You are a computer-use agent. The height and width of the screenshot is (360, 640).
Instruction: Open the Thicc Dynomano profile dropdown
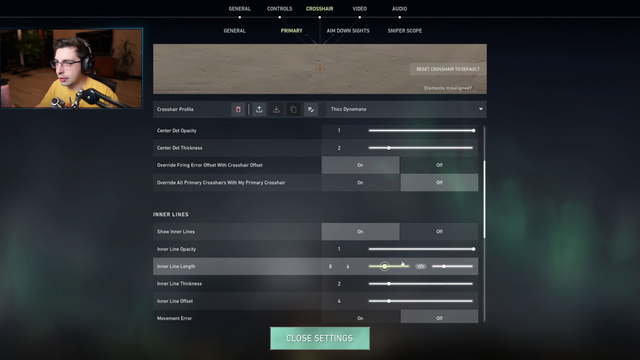click(406, 109)
